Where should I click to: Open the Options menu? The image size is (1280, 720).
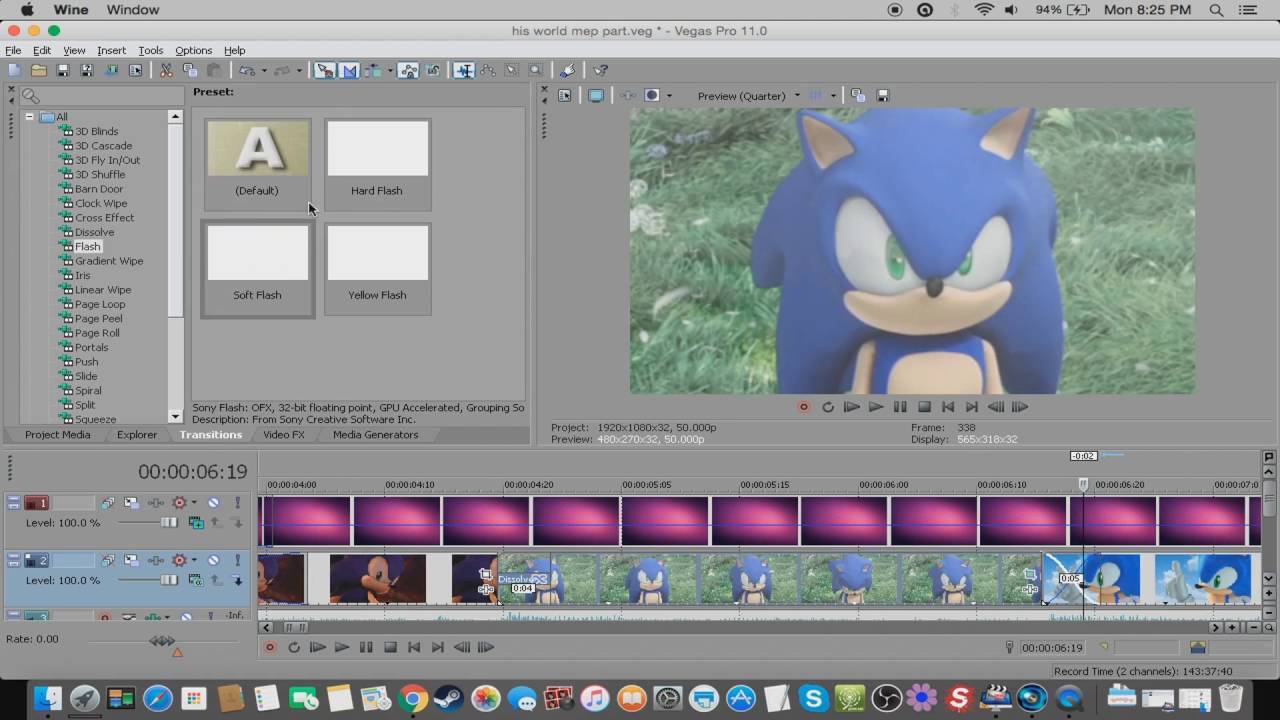pyautogui.click(x=193, y=50)
